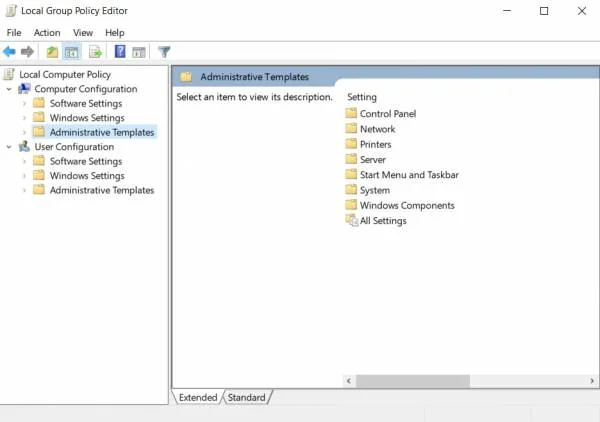Click the scrollbar right arrow
This screenshot has width=600, height=422.
pos(592,381)
